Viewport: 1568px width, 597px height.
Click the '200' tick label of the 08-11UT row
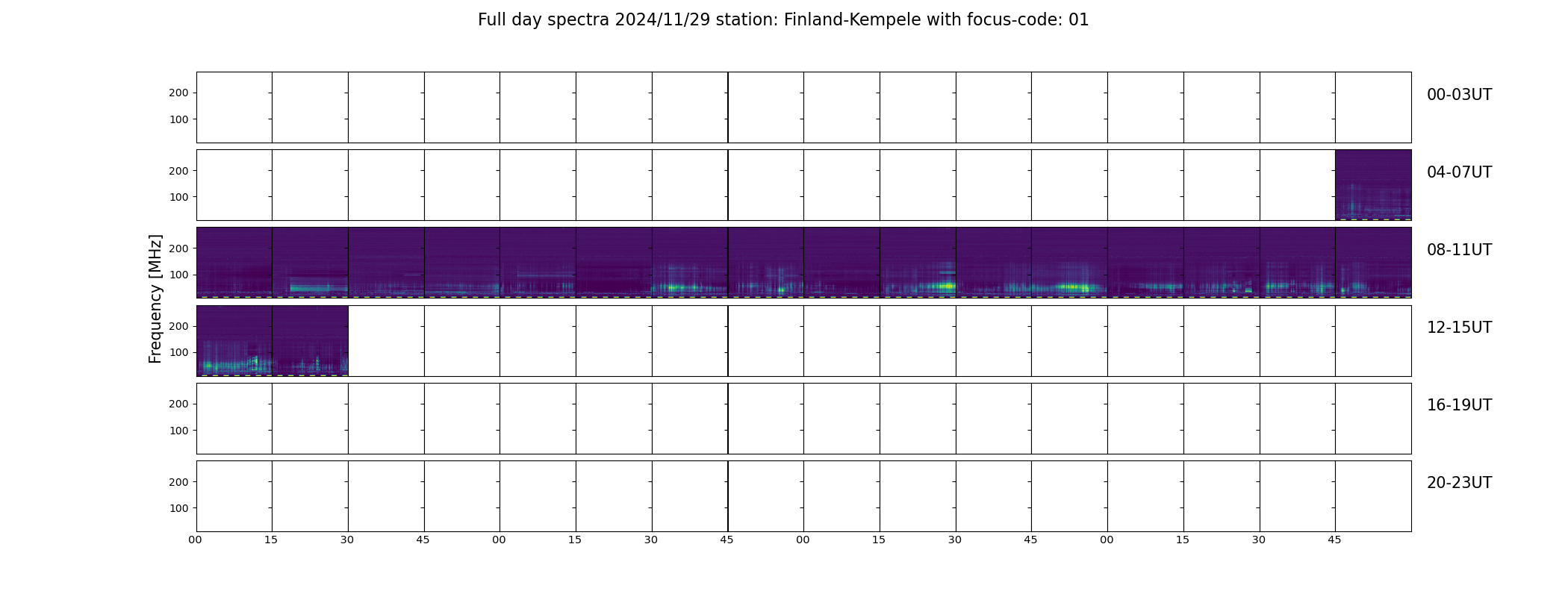tap(178, 249)
